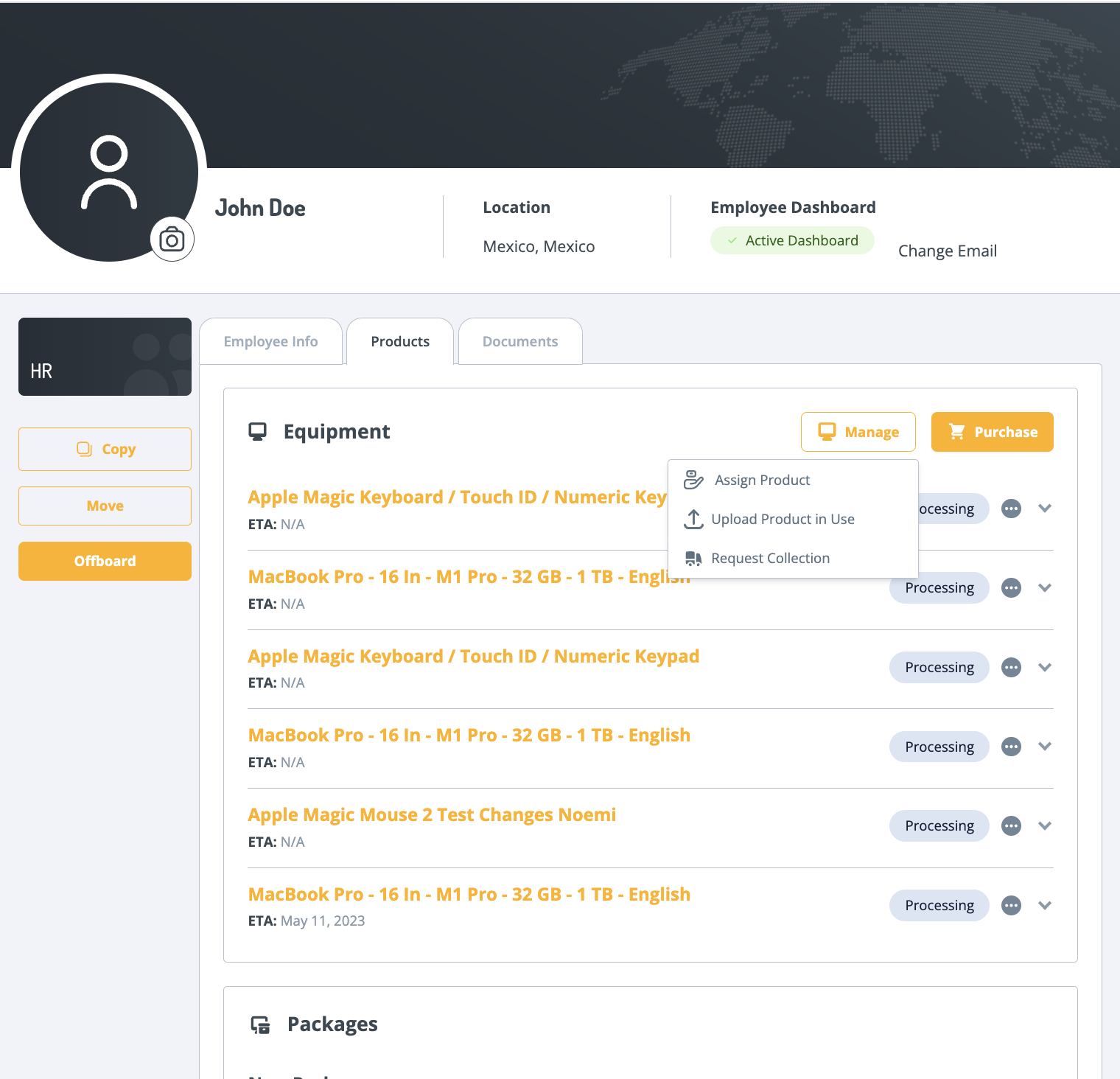
Task: Click the Copy button in sidebar
Action: (105, 450)
